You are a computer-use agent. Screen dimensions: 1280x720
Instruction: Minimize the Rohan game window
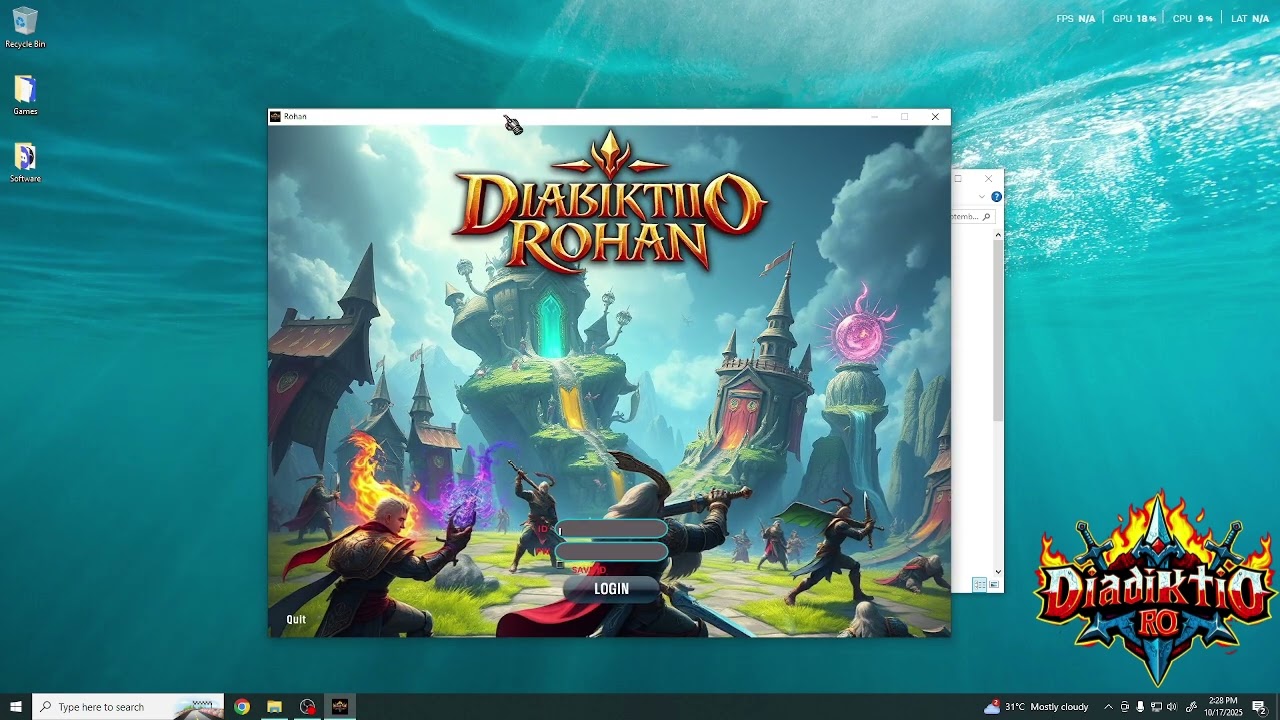(x=874, y=117)
